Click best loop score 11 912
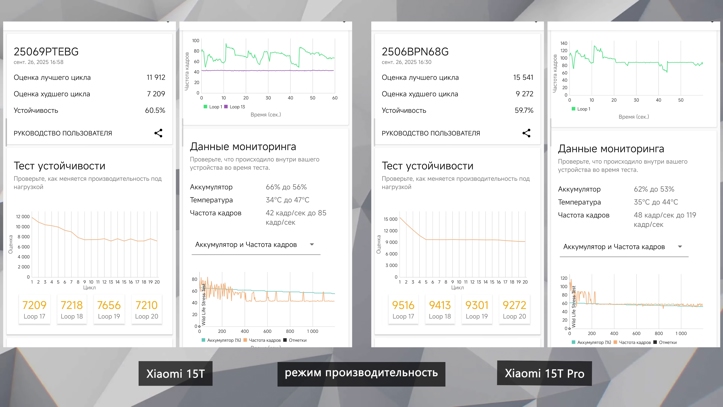Viewport: 723px width, 407px height. point(156,77)
